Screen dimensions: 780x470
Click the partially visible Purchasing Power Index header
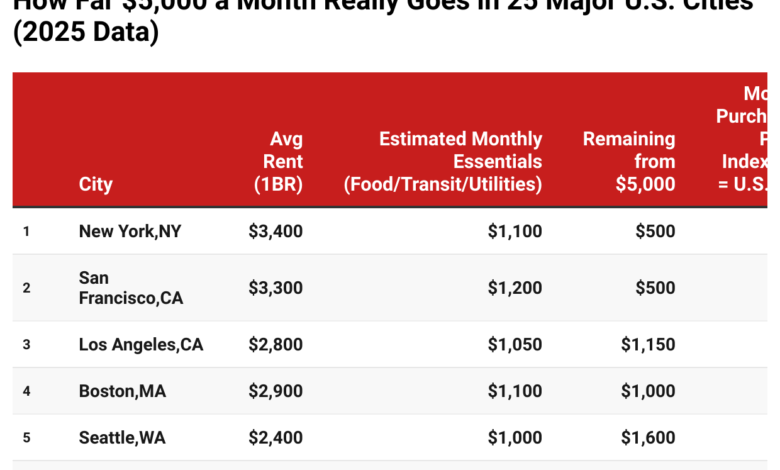click(743, 139)
